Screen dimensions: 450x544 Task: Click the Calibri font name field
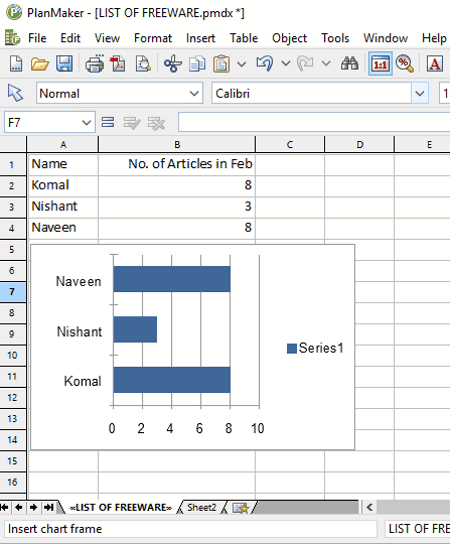coord(312,93)
